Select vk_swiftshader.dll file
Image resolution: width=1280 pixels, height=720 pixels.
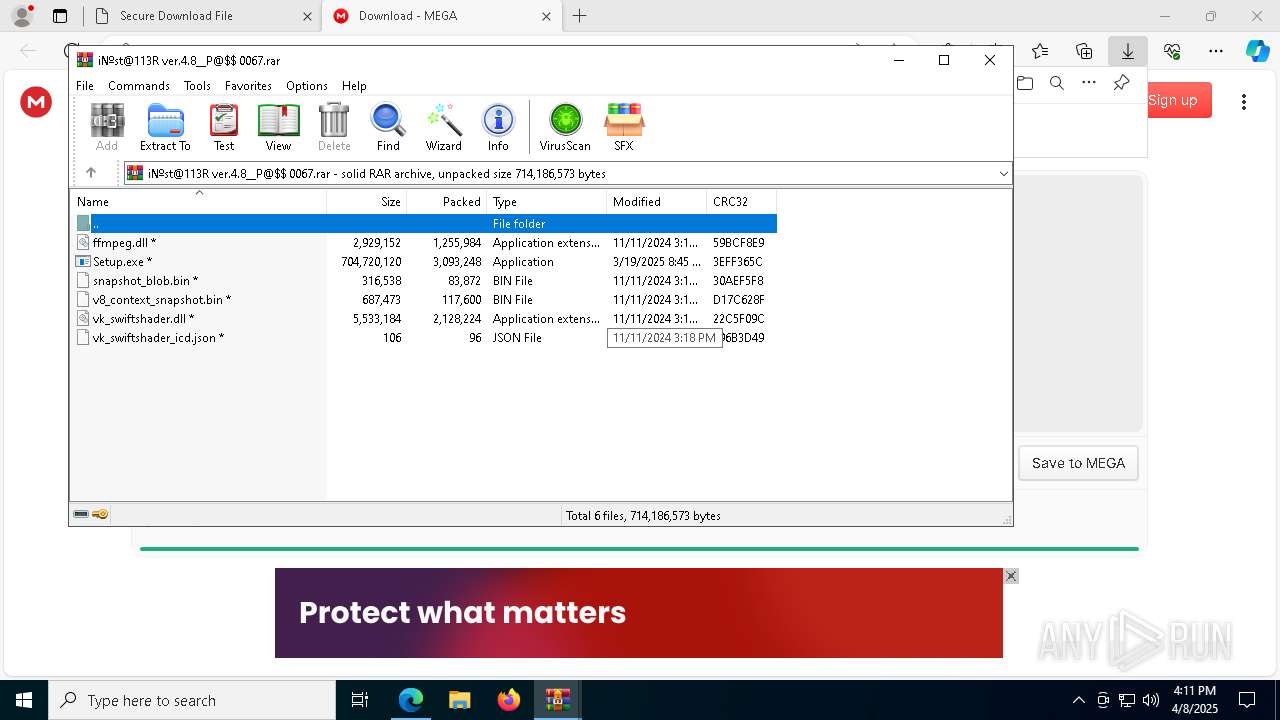(424, 318)
